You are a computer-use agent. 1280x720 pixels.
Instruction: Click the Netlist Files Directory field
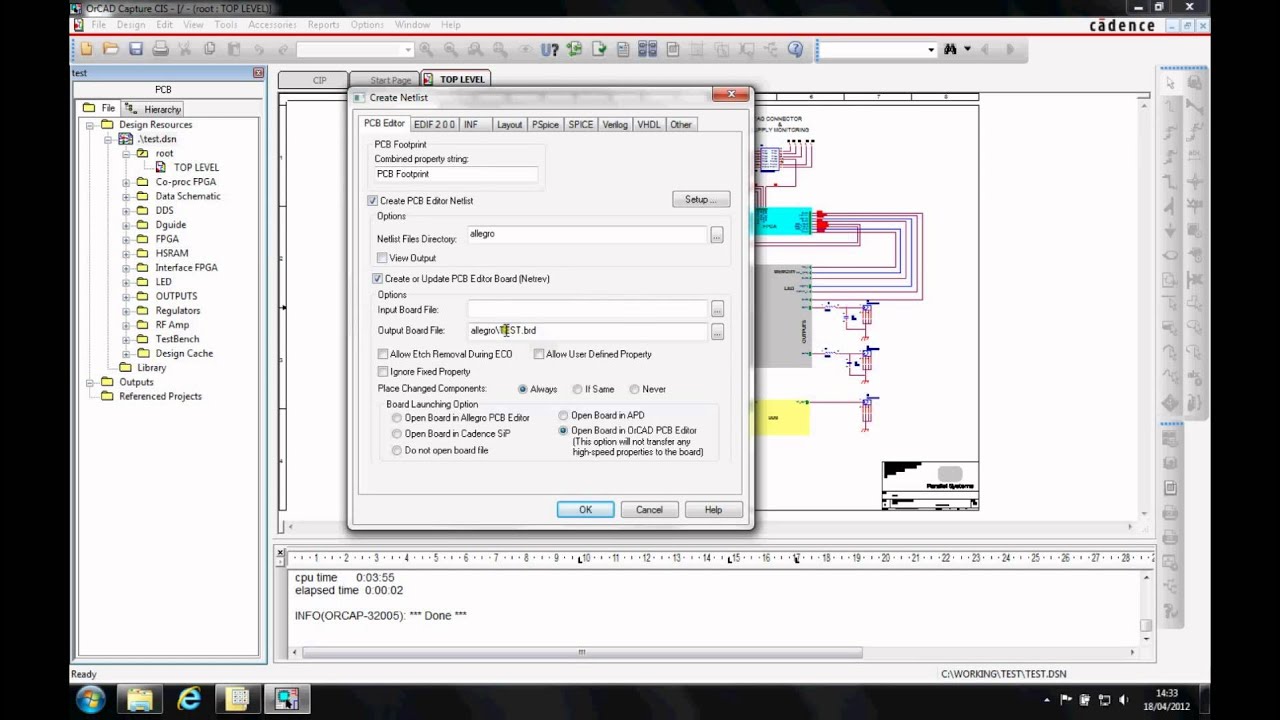coord(588,235)
